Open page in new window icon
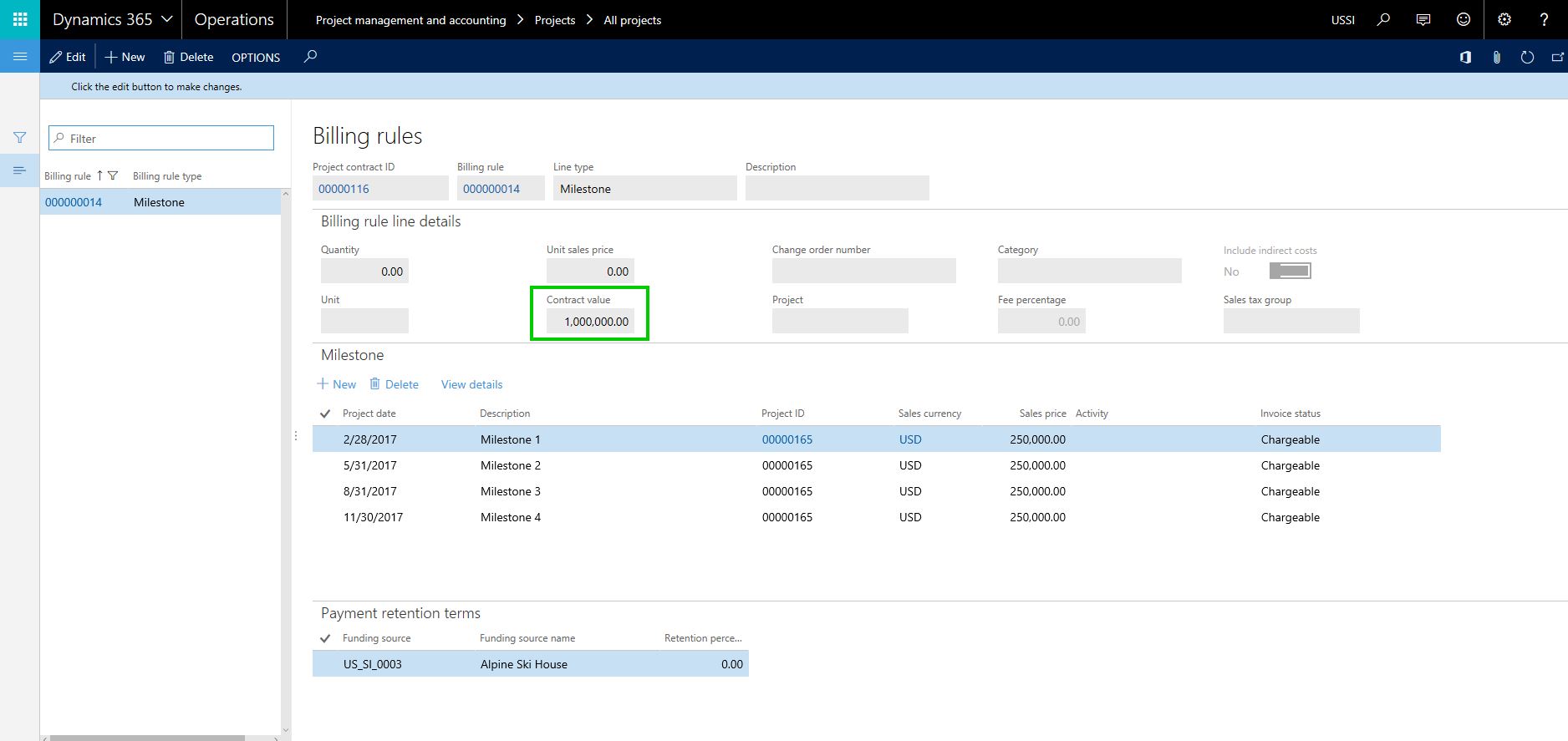 coord(1557,57)
